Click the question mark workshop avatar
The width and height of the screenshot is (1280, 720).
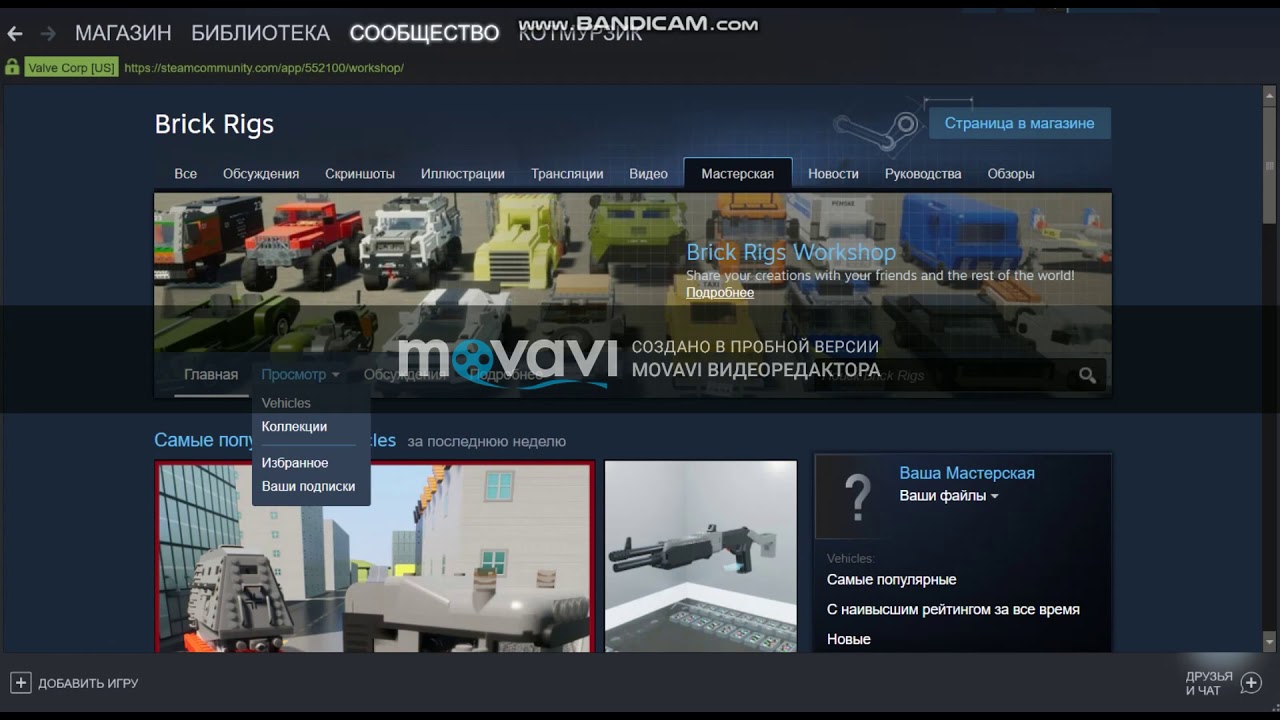[x=857, y=496]
